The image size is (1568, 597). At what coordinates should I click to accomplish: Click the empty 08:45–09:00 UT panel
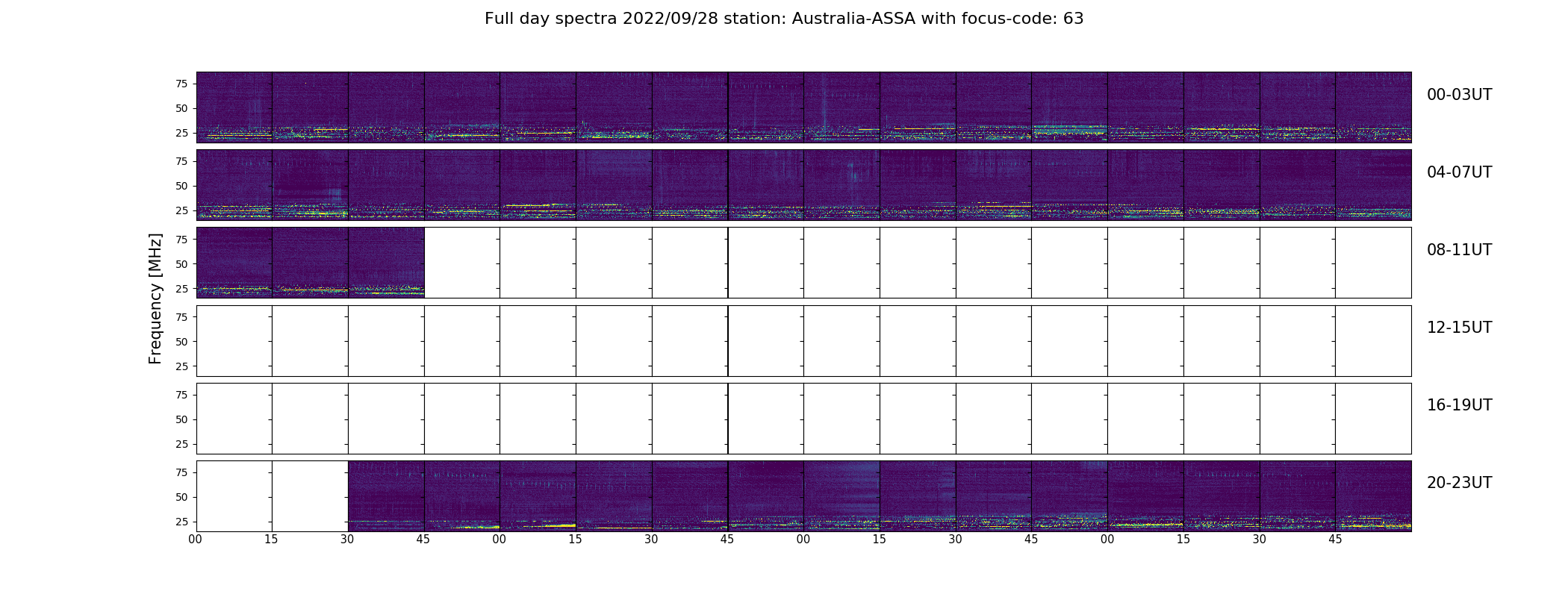click(462, 263)
